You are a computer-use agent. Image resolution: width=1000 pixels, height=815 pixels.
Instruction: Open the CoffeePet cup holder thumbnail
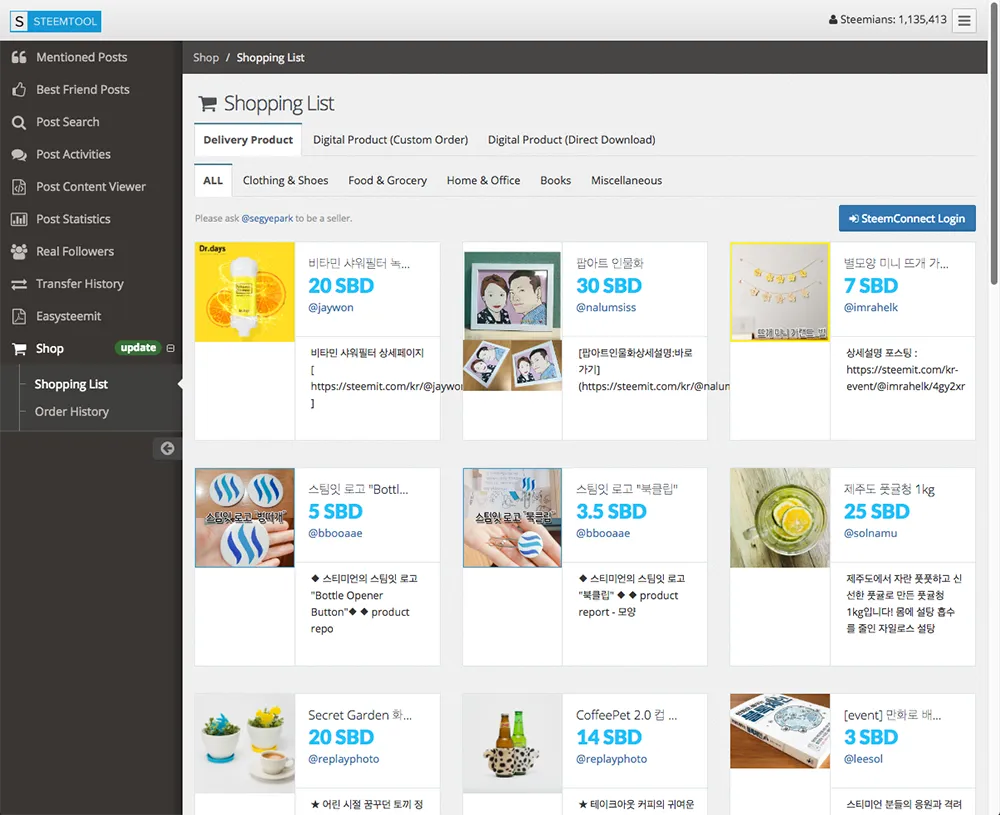click(512, 744)
